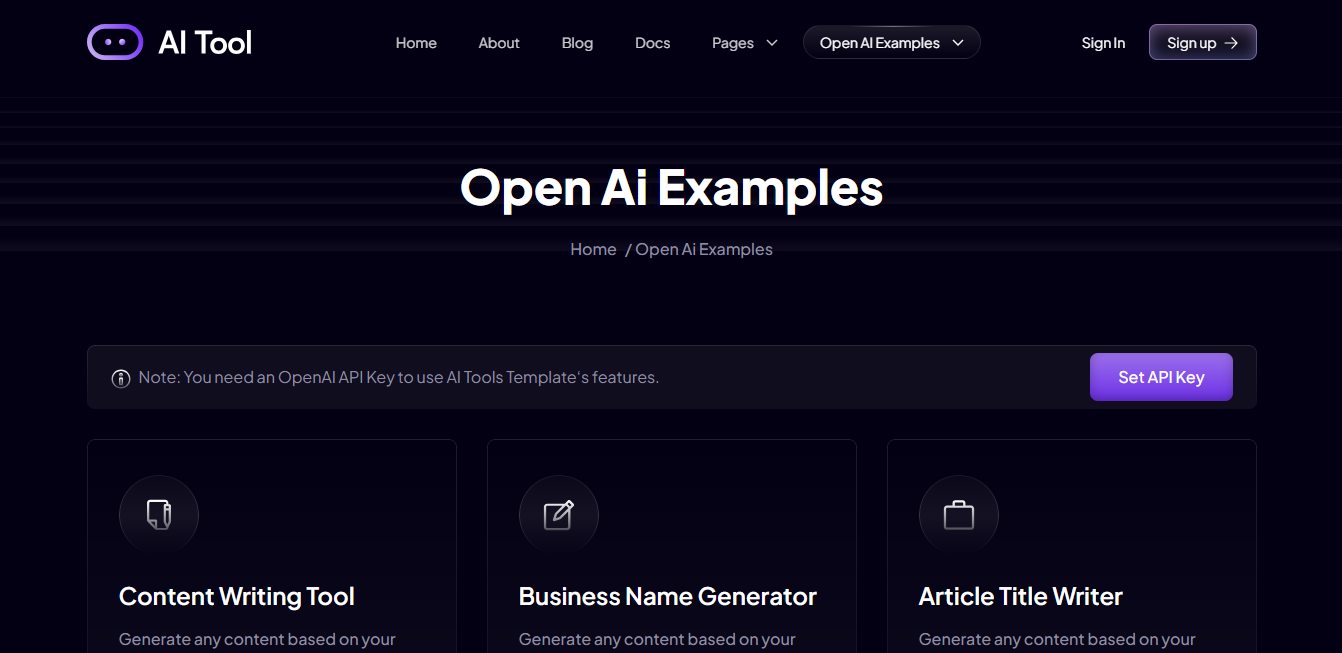The image size is (1342, 653).
Task: Click the OpenAI API Key note text
Action: point(399,378)
